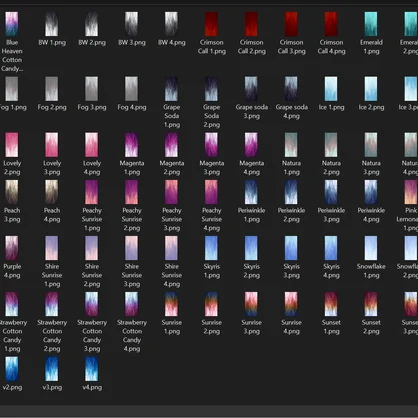The width and height of the screenshot is (418, 418).
Task: Choose the Peach 4.png thumbnail image
Action: 52,192
